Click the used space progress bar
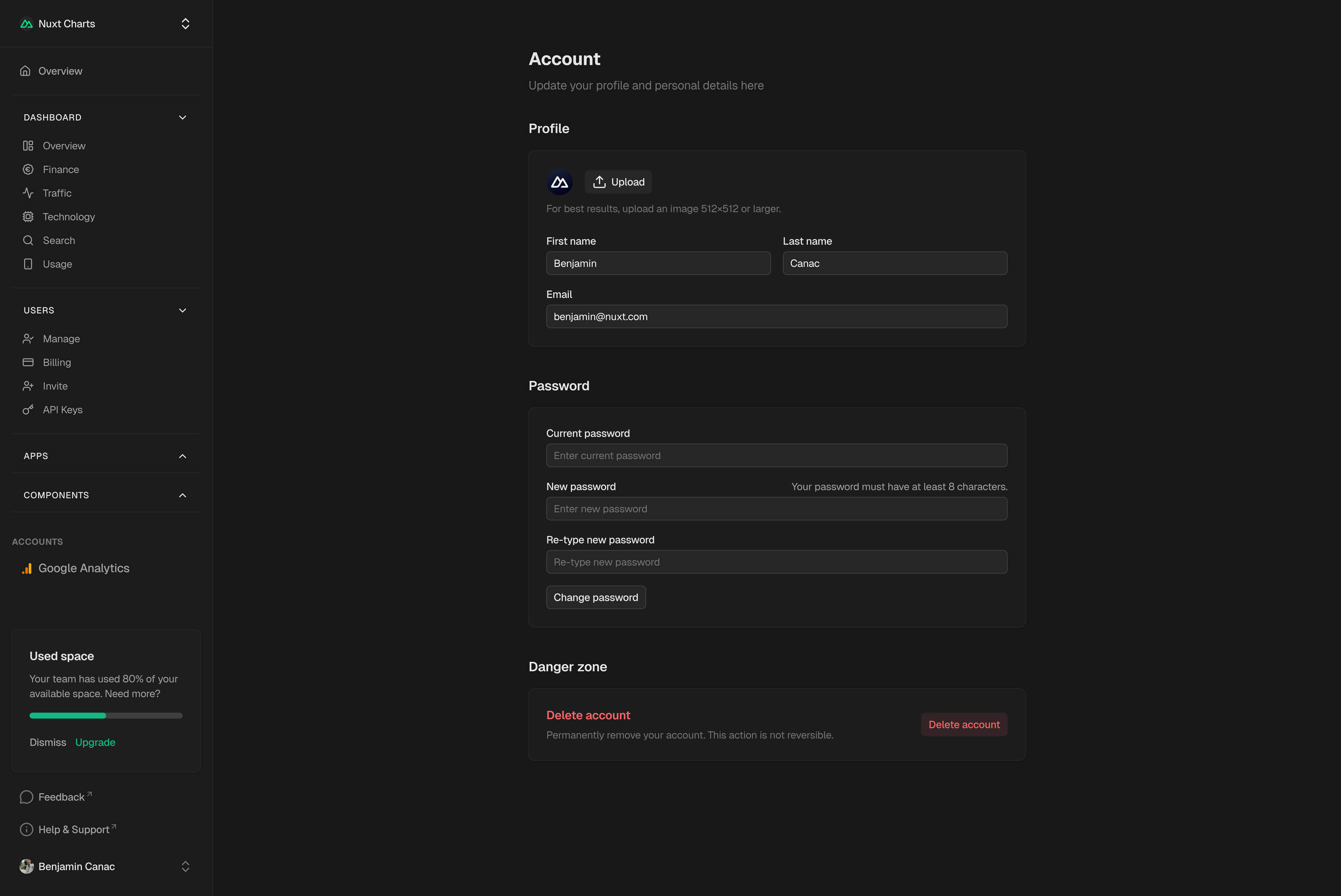 [106, 715]
